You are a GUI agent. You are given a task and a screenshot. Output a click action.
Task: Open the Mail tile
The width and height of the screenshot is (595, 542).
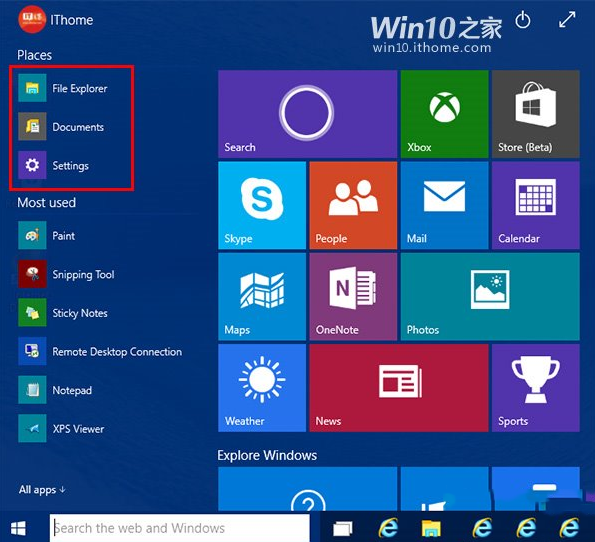(x=444, y=205)
